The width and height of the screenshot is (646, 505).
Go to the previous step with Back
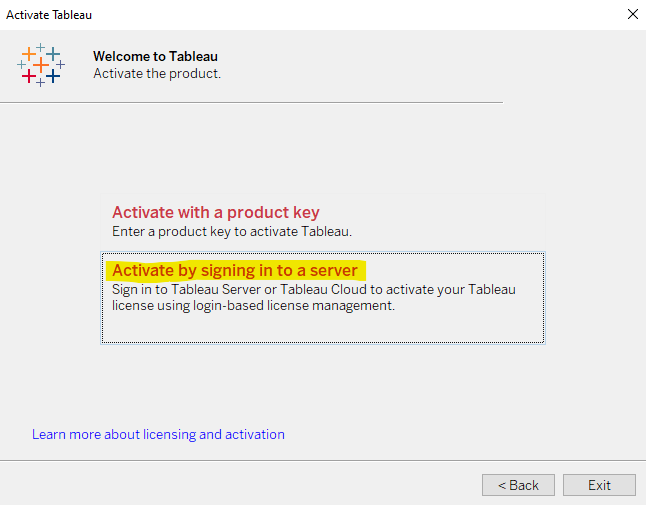click(518, 485)
